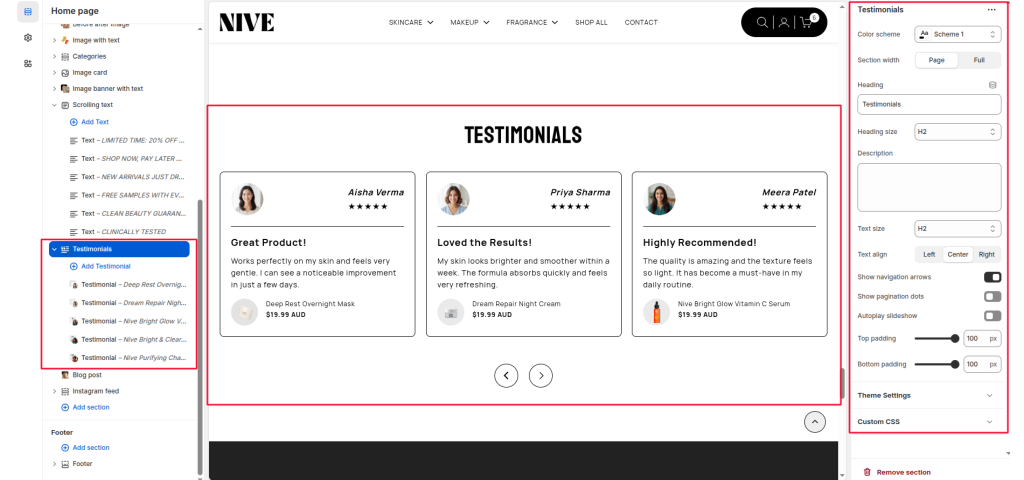Open theme settings gear icon in left rail
The height and width of the screenshot is (480, 1024).
pyautogui.click(x=28, y=37)
